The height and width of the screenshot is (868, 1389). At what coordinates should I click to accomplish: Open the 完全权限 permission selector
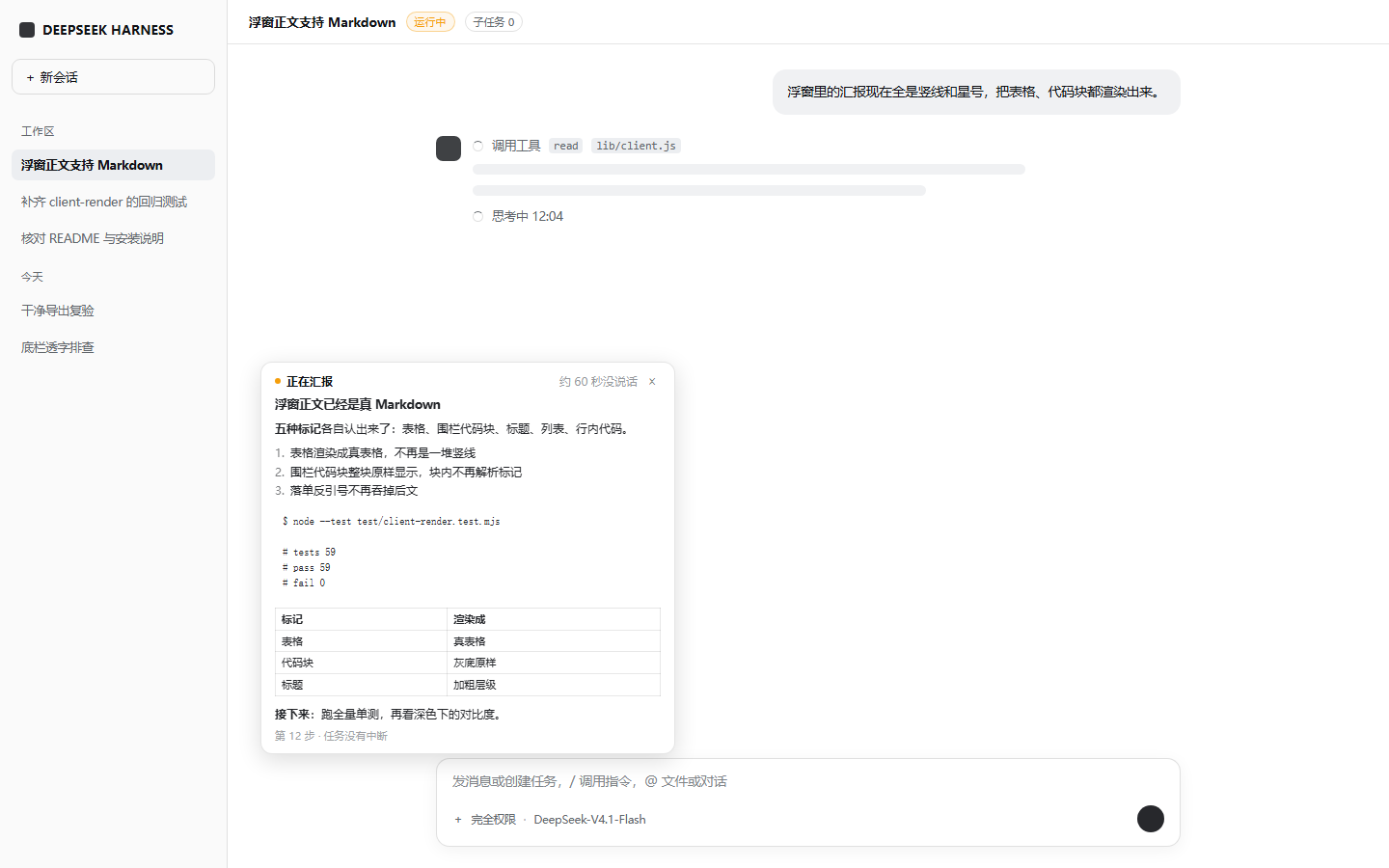(x=493, y=820)
